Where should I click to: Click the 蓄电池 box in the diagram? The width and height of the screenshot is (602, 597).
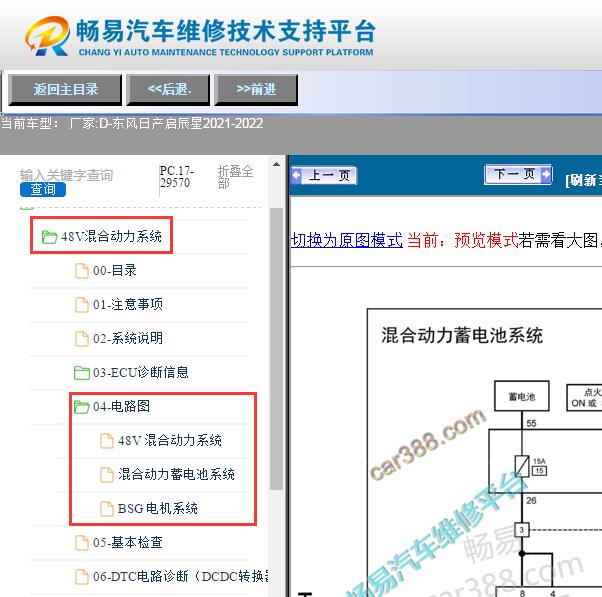coord(521,396)
